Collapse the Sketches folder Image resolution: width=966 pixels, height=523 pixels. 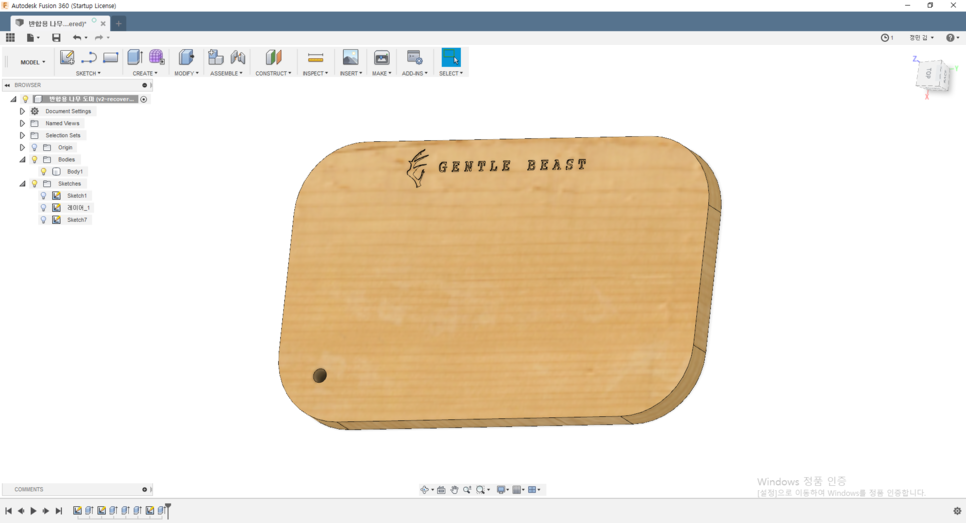(22, 184)
